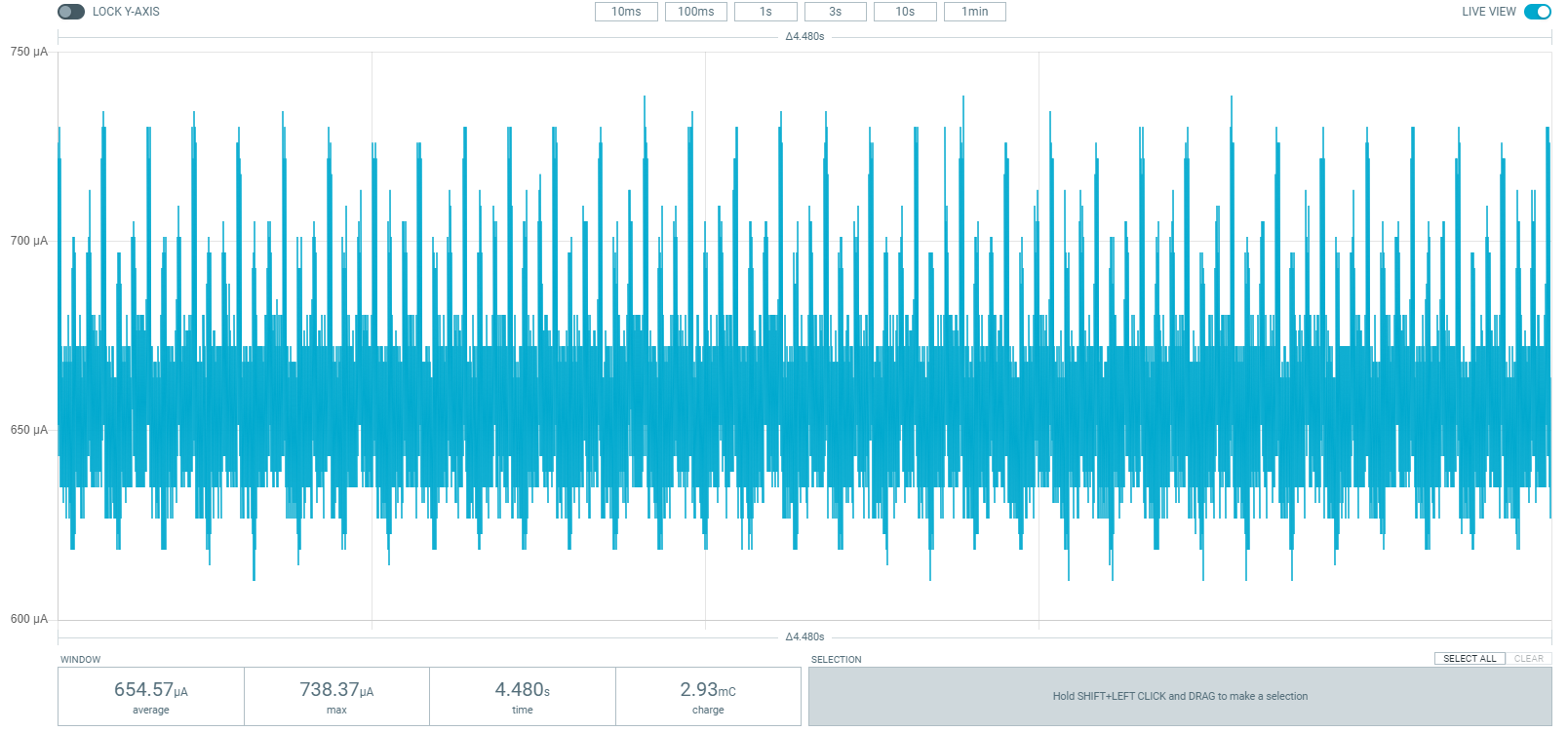Click the 2.93 mC charge readout
Screen dimensions: 1568x732
pyautogui.click(x=708, y=696)
